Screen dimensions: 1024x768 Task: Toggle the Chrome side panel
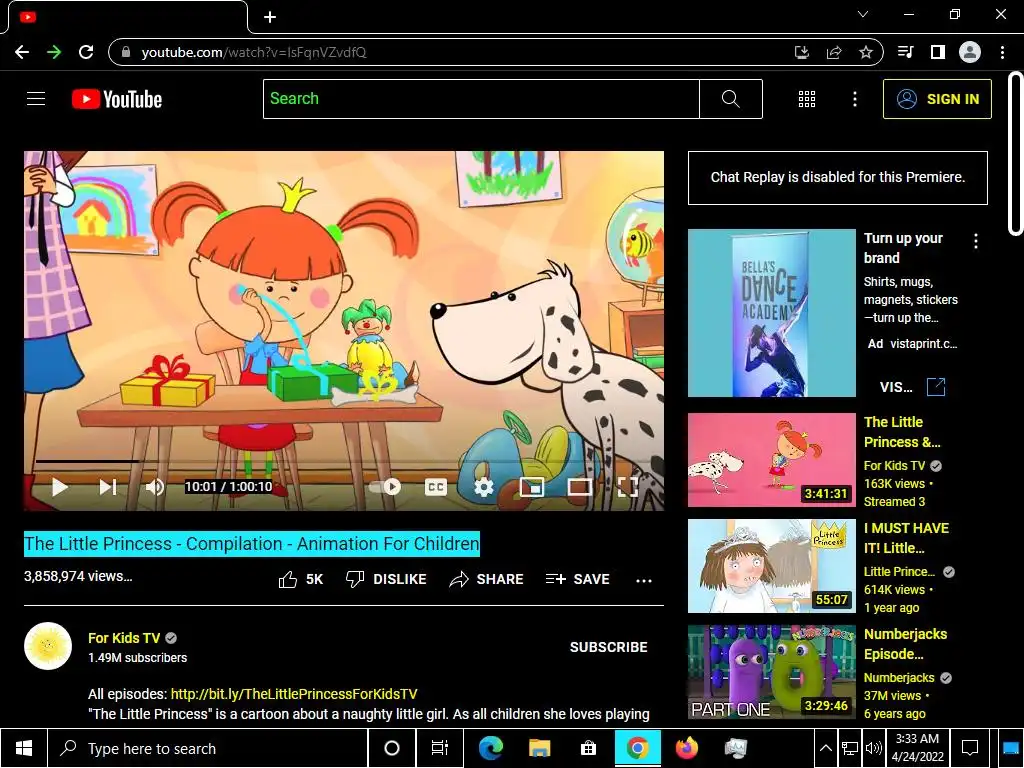point(938,52)
